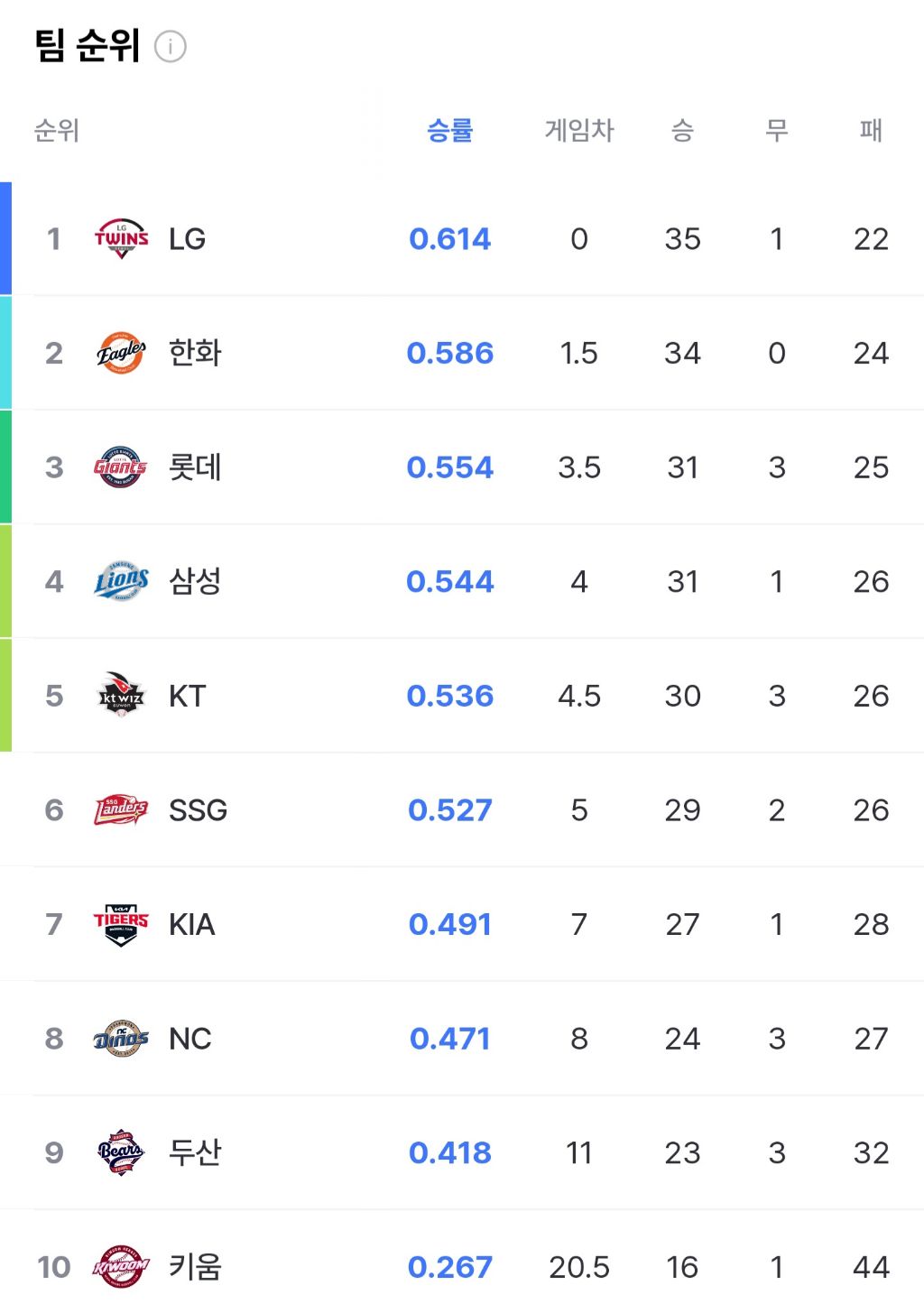
Task: Open the 한화 team name link
Action: pos(195,353)
